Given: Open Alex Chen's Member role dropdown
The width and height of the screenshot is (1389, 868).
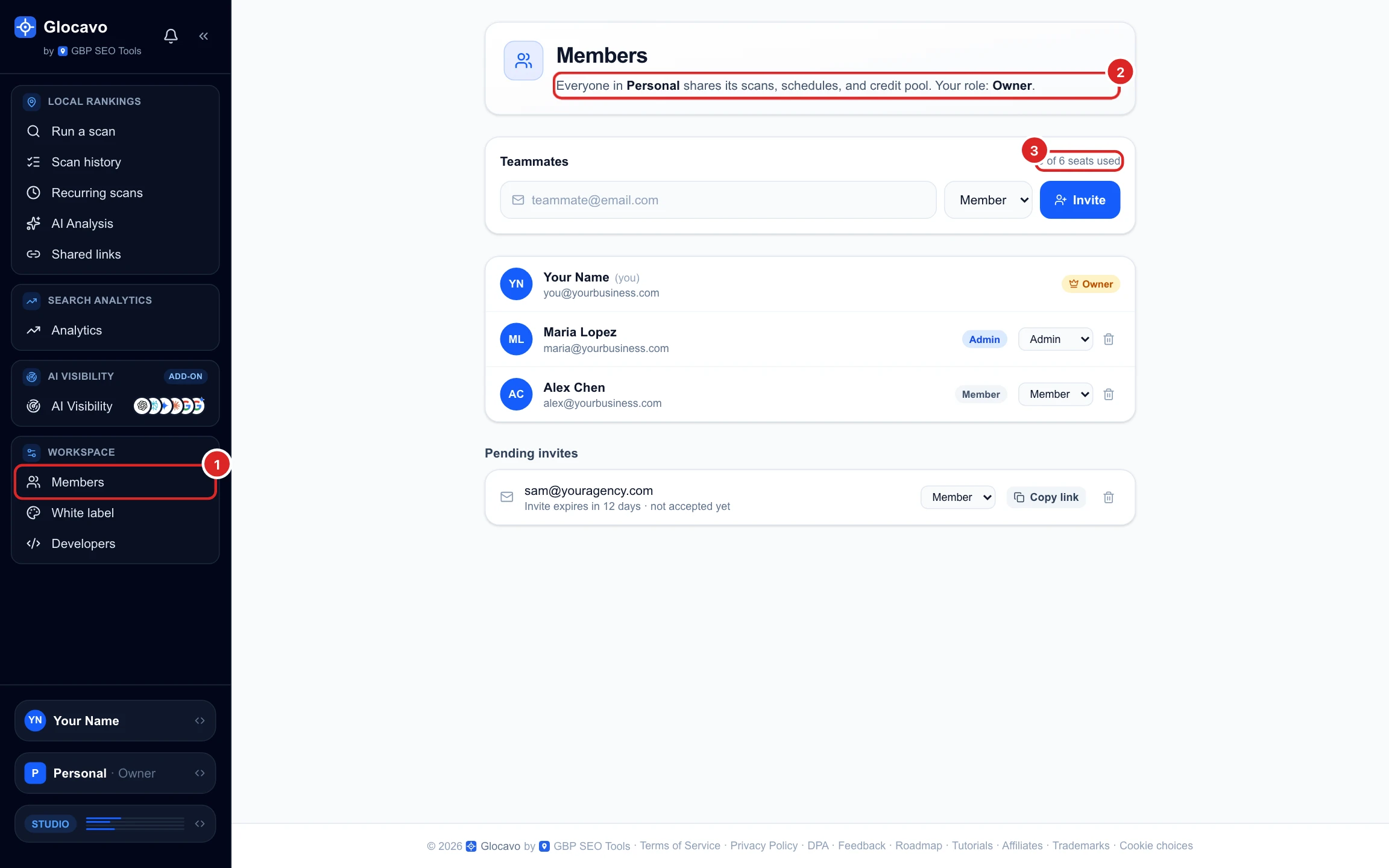Looking at the screenshot, I should pos(1056,394).
